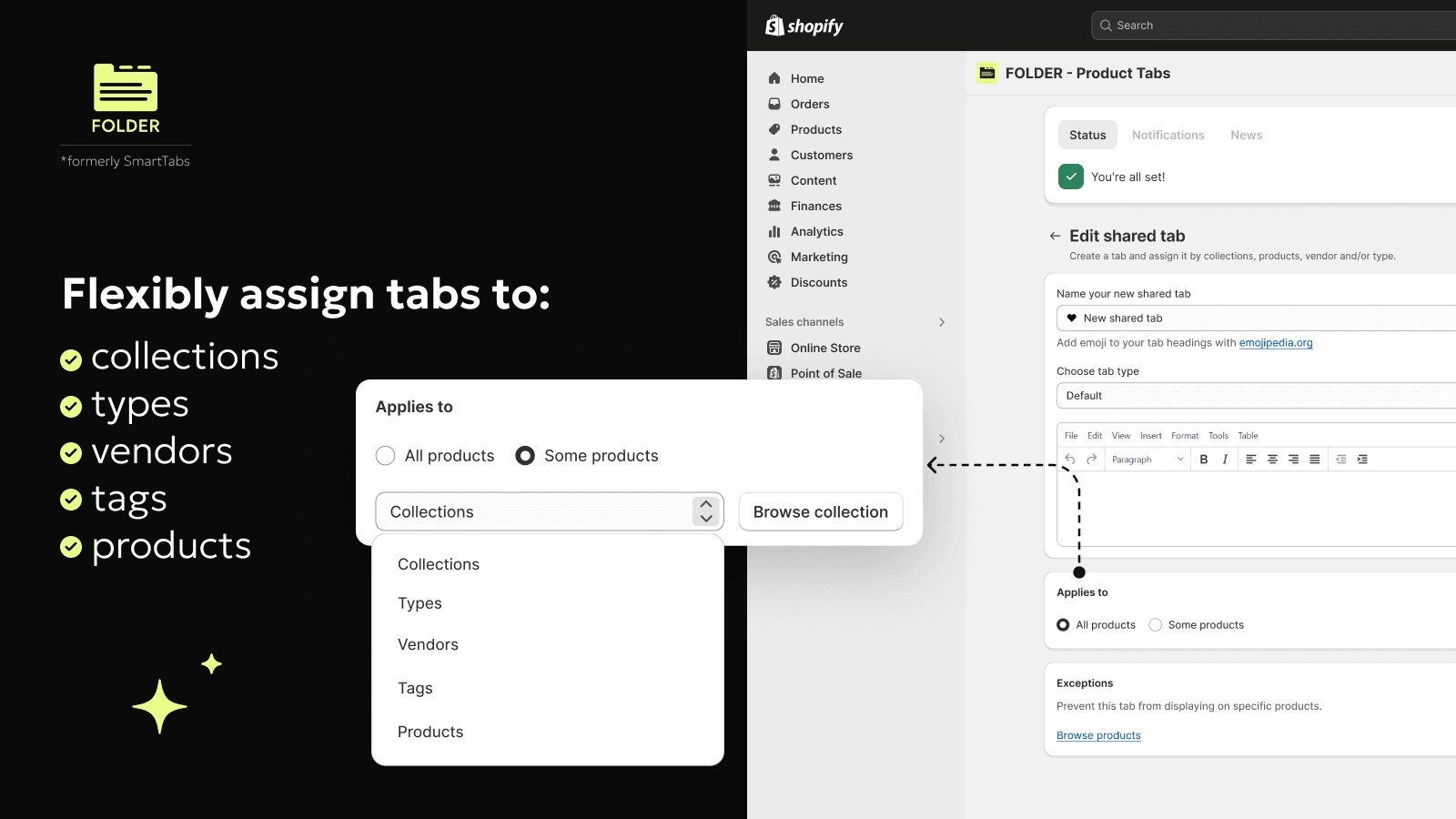Image resolution: width=1456 pixels, height=819 pixels.
Task: Align text right in editor
Action: pos(1293,460)
